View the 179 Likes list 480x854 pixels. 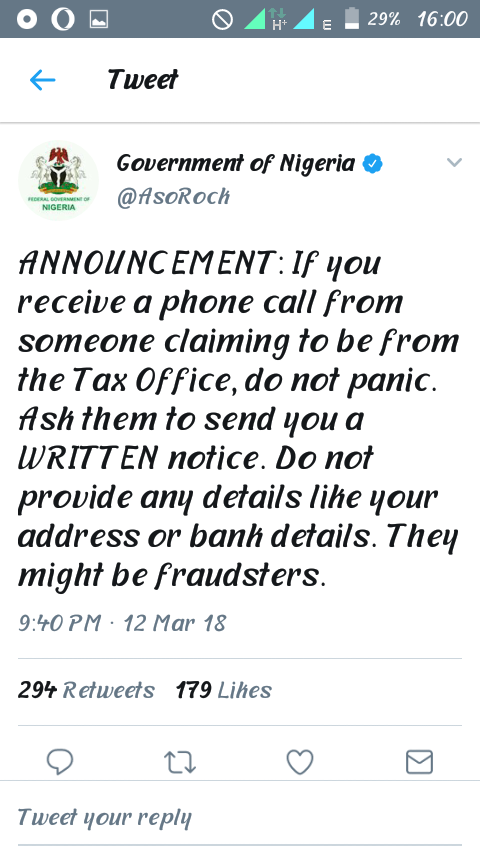pyautogui.click(x=223, y=690)
